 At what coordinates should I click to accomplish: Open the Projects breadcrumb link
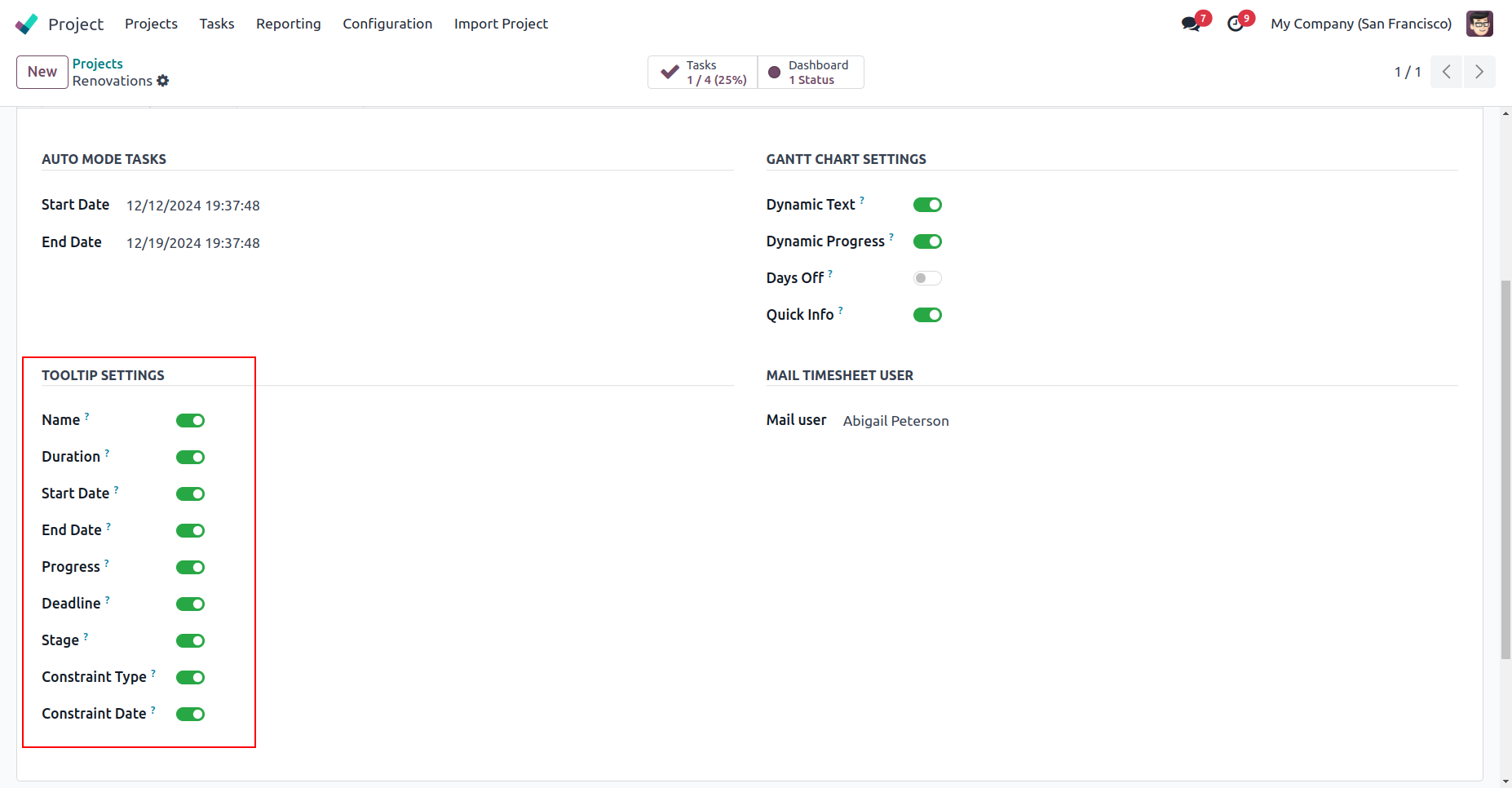click(x=98, y=64)
